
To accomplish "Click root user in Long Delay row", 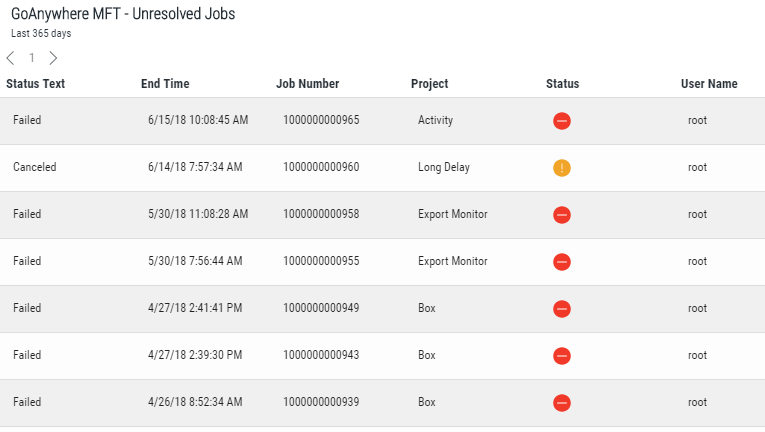I will (697, 167).
